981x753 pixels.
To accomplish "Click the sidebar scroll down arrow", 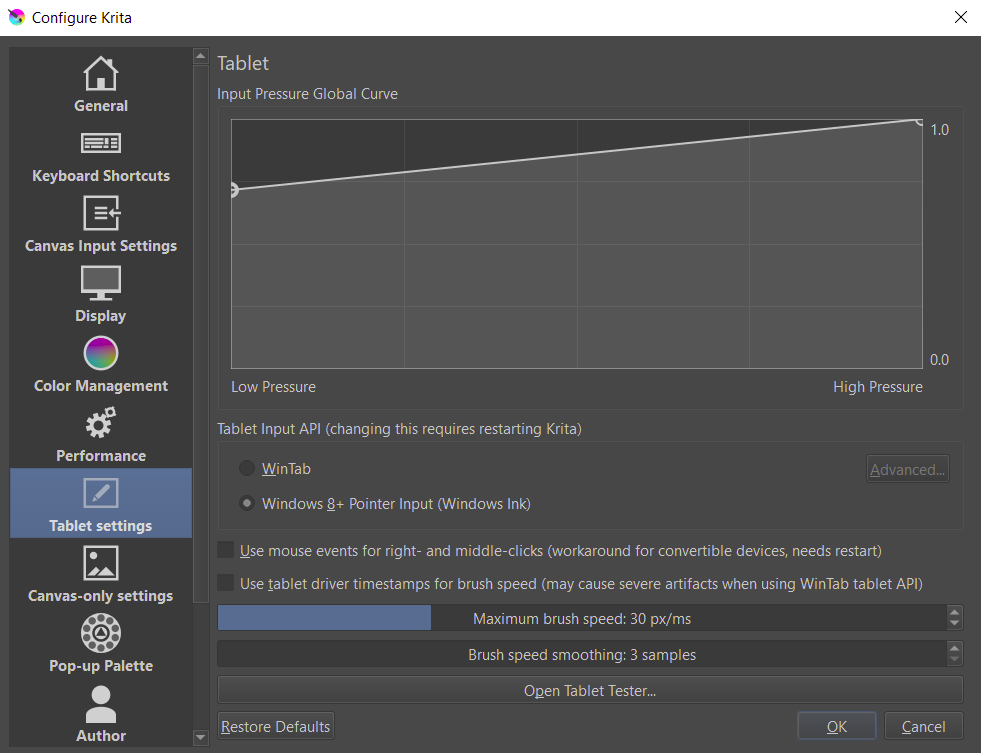I will pos(201,737).
